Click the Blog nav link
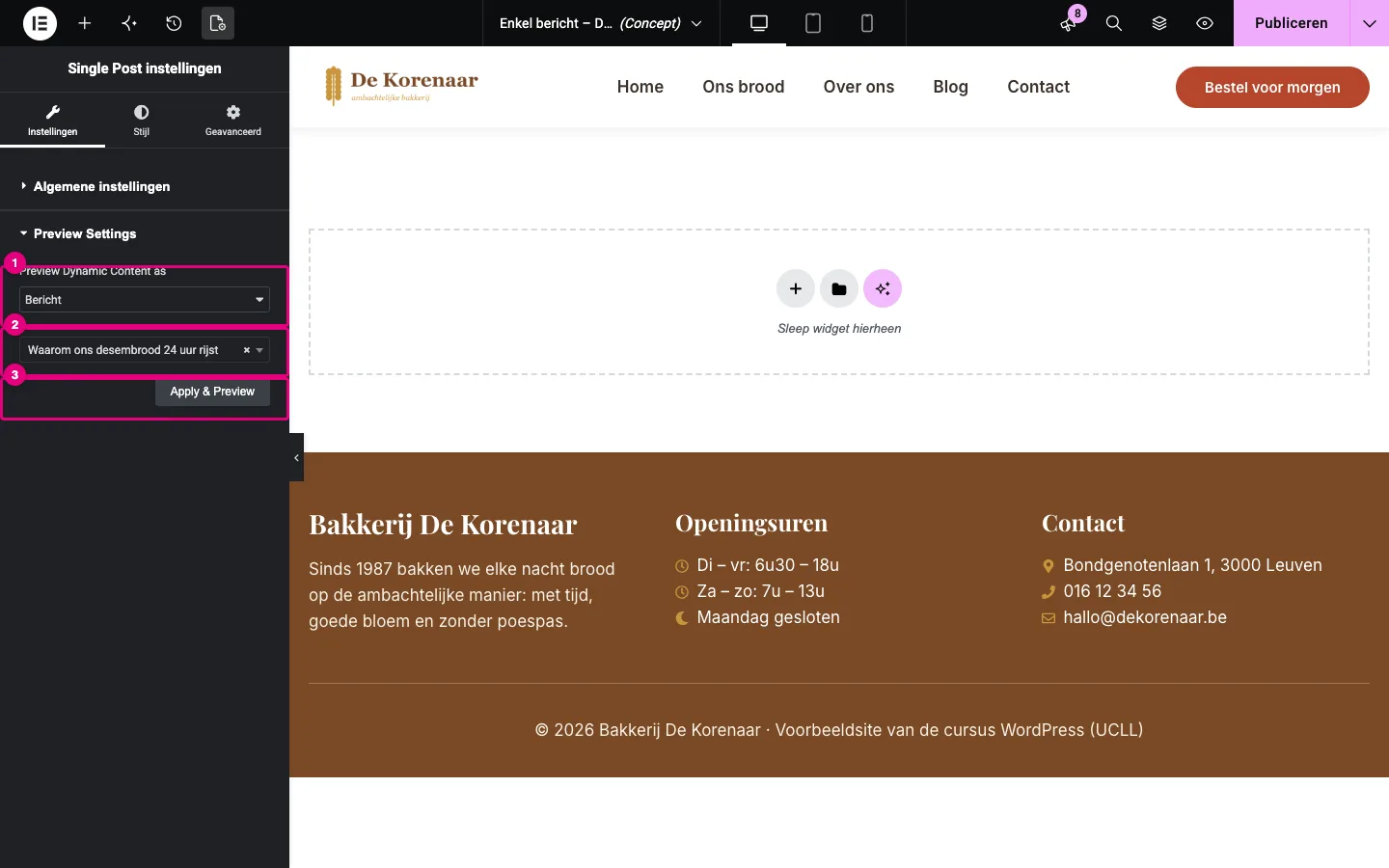Image resolution: width=1389 pixels, height=868 pixels. coord(950,87)
